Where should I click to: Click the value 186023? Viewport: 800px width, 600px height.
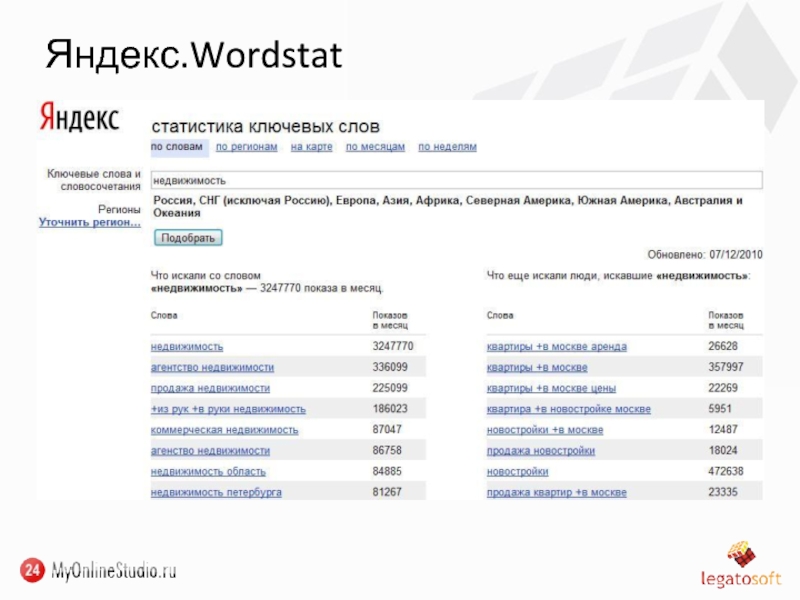(x=390, y=409)
